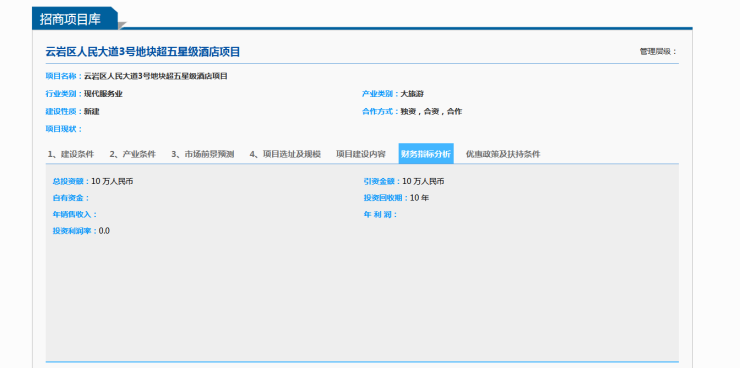Click the 大旅游 industry category value

tap(412, 94)
